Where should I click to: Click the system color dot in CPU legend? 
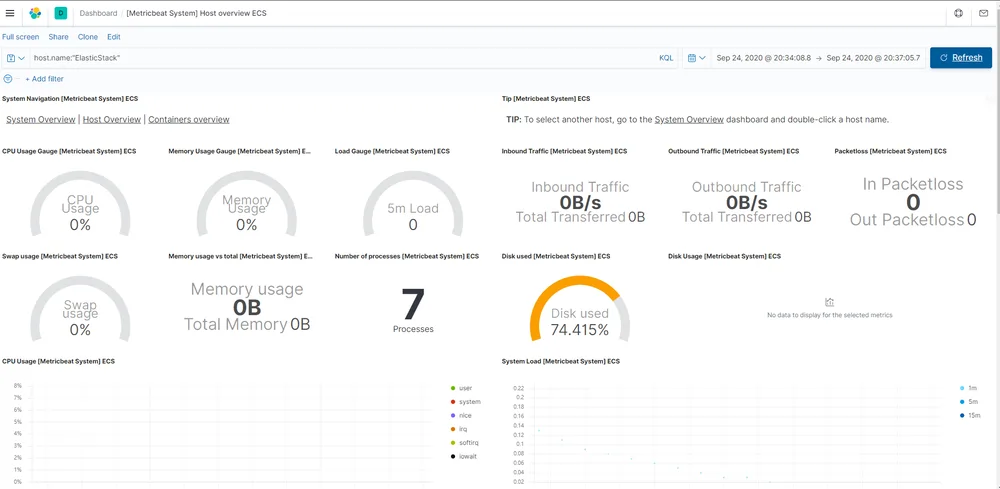[453, 402]
